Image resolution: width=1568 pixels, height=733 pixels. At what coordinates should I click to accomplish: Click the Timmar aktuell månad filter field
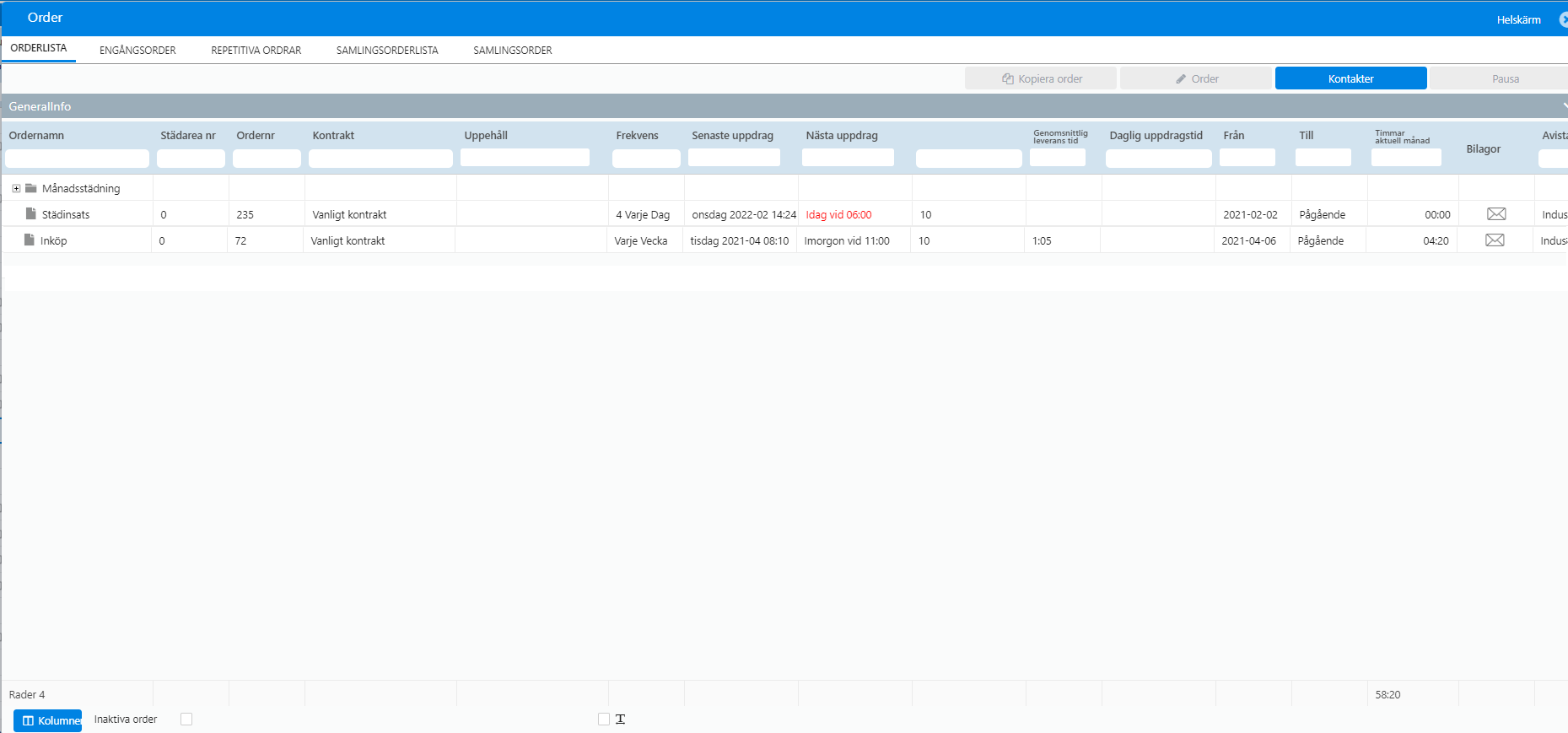pos(1406,157)
